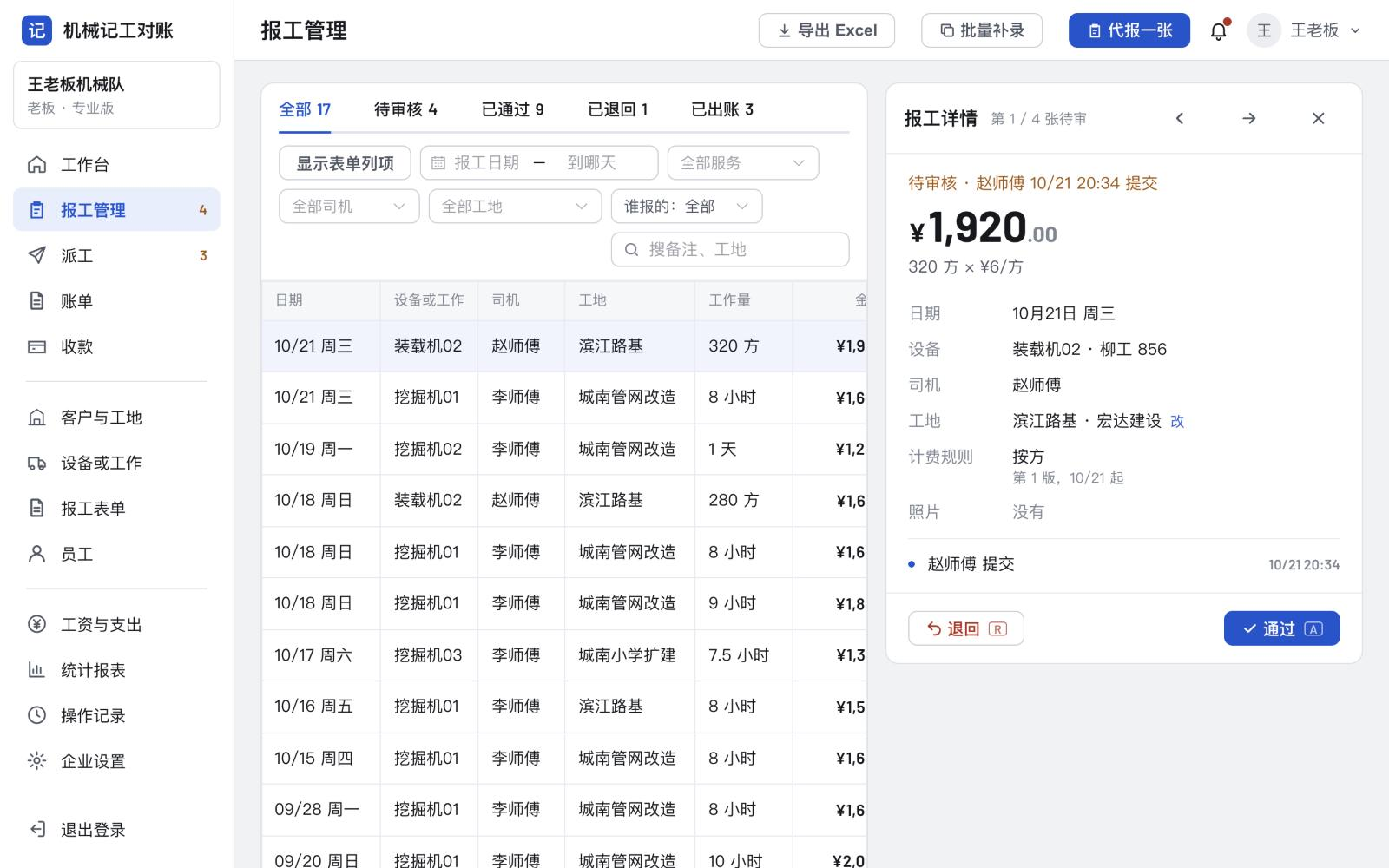Open the 全部工地 dropdown
Viewport: 1389px width, 868px height.
[515, 207]
